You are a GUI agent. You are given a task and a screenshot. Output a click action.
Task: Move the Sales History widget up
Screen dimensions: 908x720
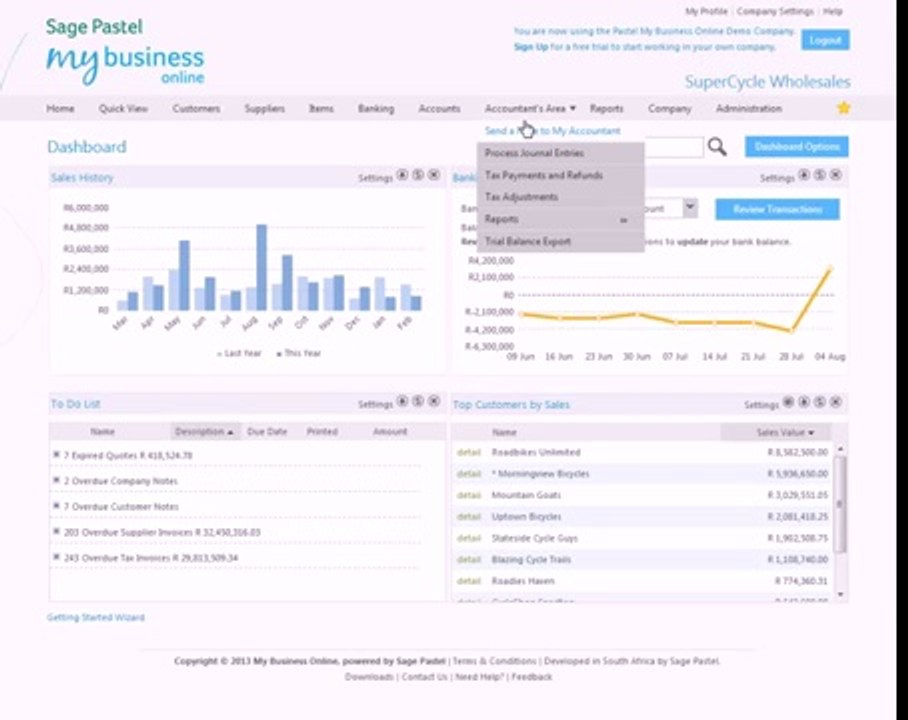pyautogui.click(x=402, y=175)
